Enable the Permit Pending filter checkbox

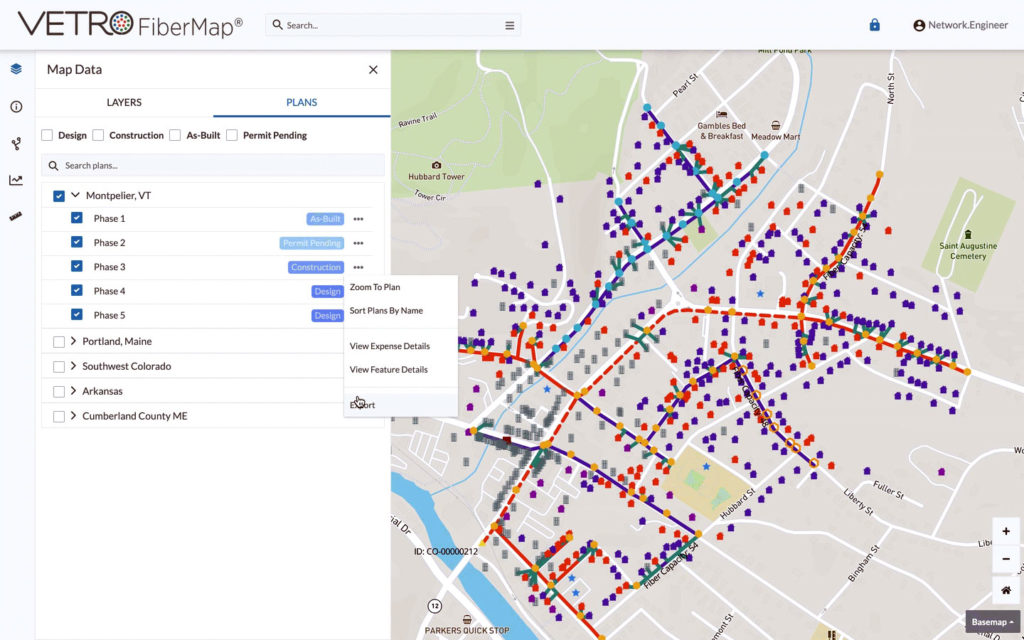(232, 135)
